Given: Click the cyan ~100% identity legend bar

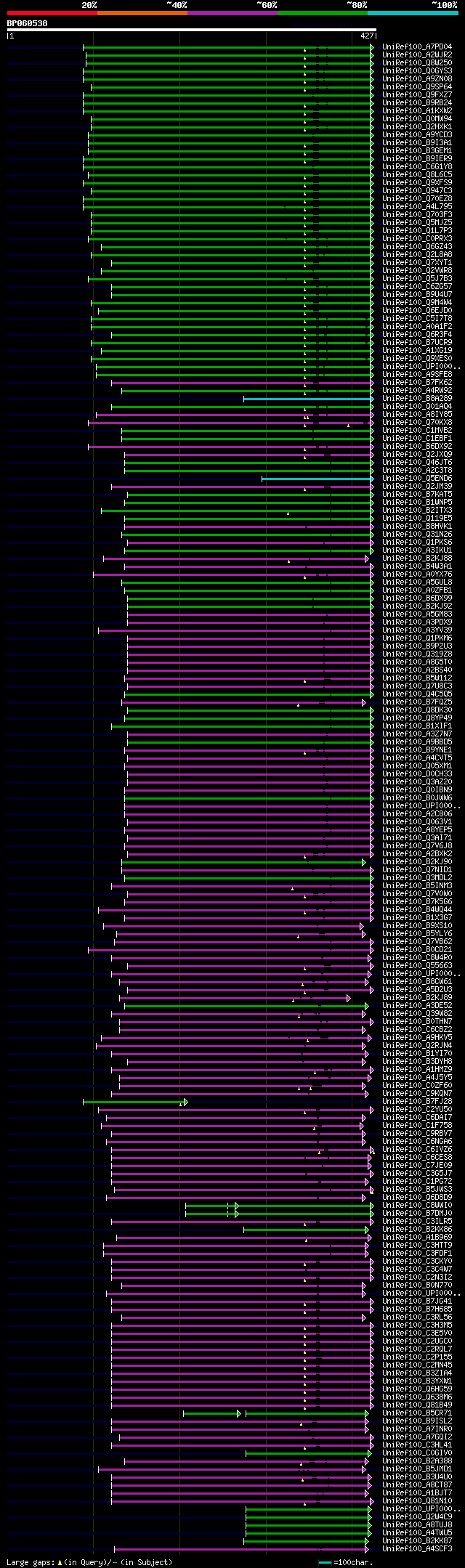Looking at the screenshot, I should point(413,13).
